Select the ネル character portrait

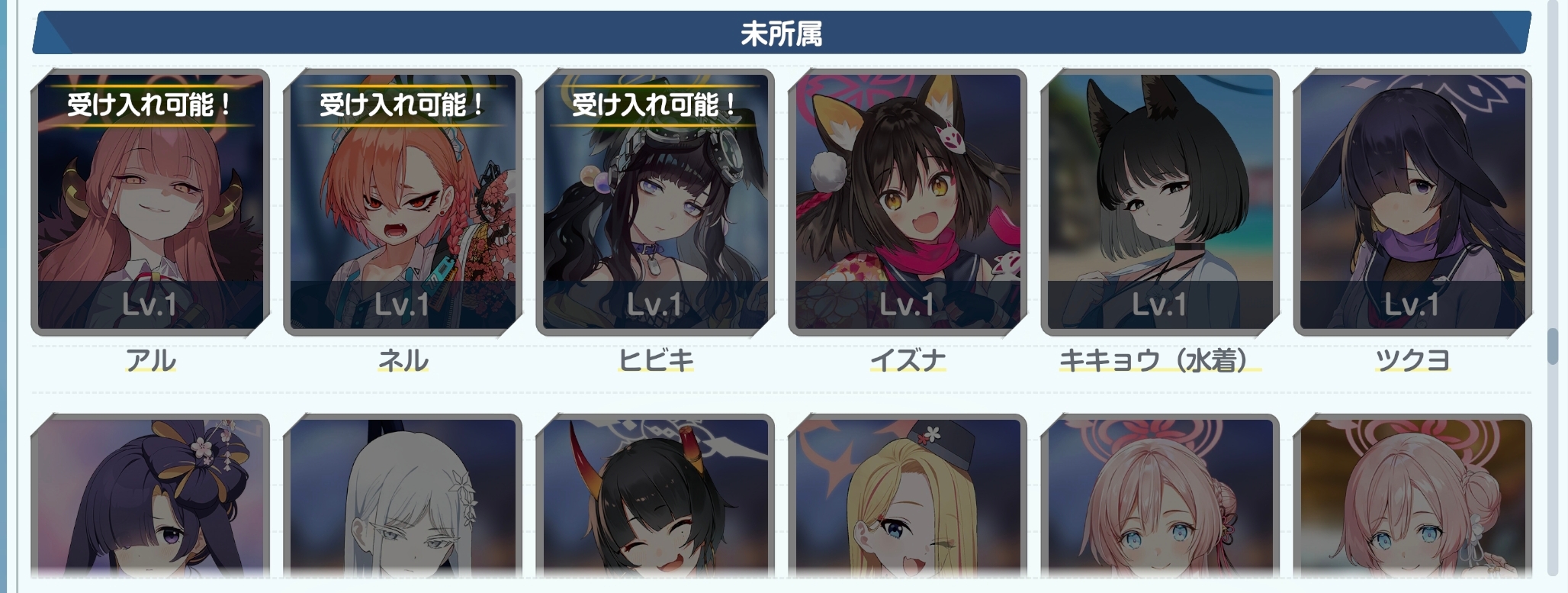click(403, 202)
